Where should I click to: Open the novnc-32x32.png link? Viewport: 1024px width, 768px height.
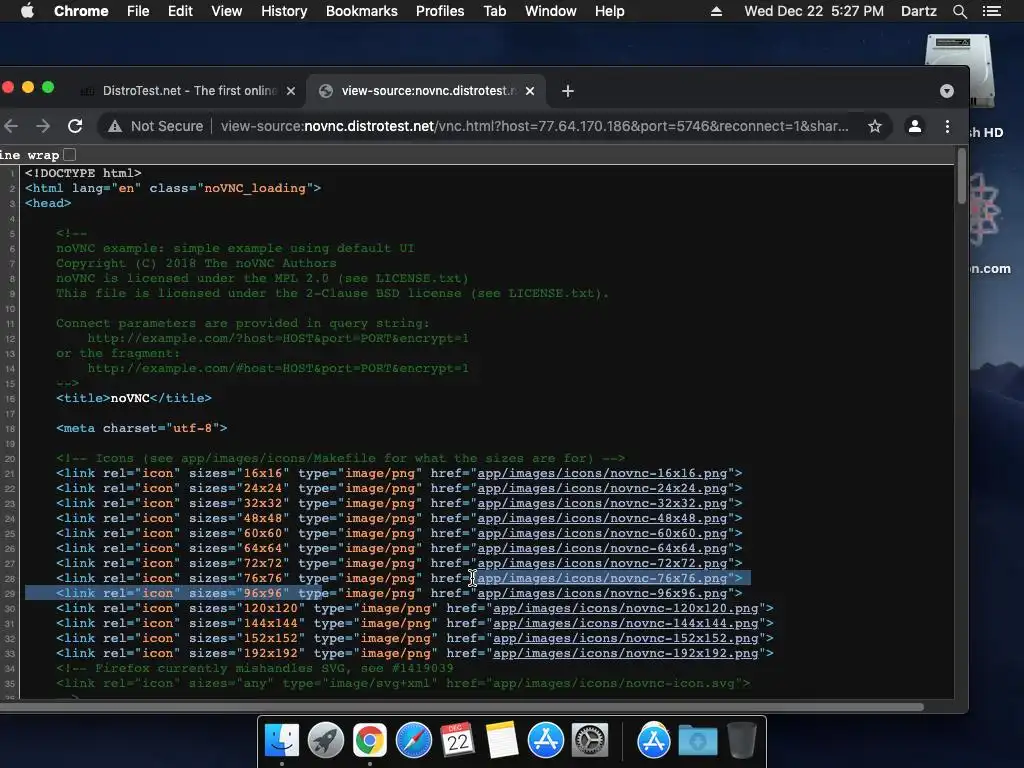[x=602, y=504]
